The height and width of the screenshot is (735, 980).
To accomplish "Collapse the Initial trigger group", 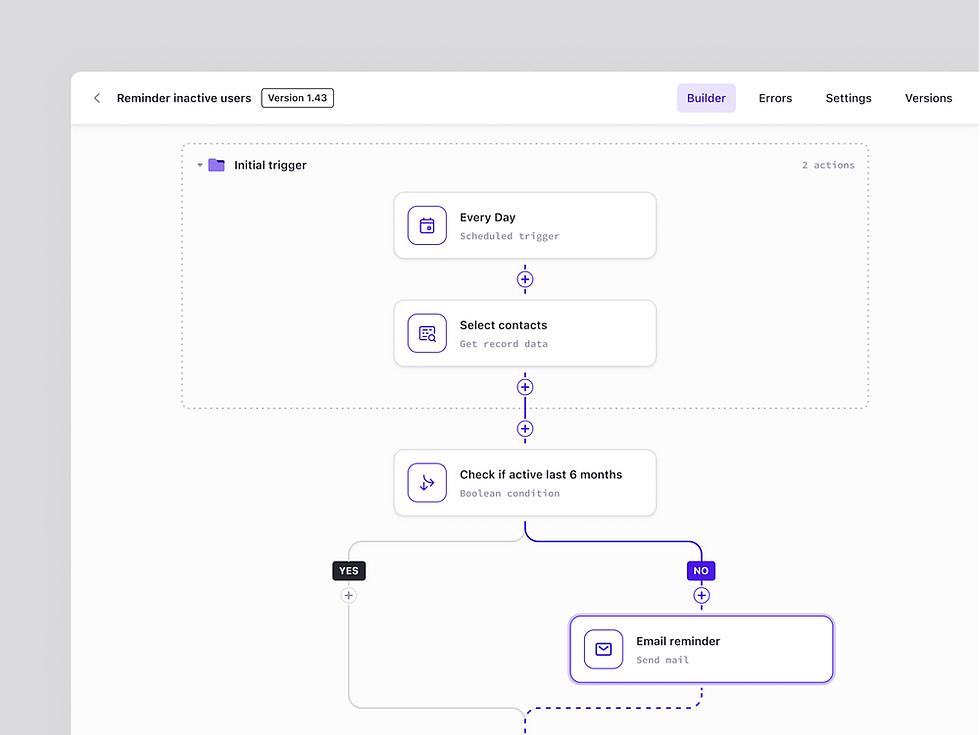I will tap(200, 165).
